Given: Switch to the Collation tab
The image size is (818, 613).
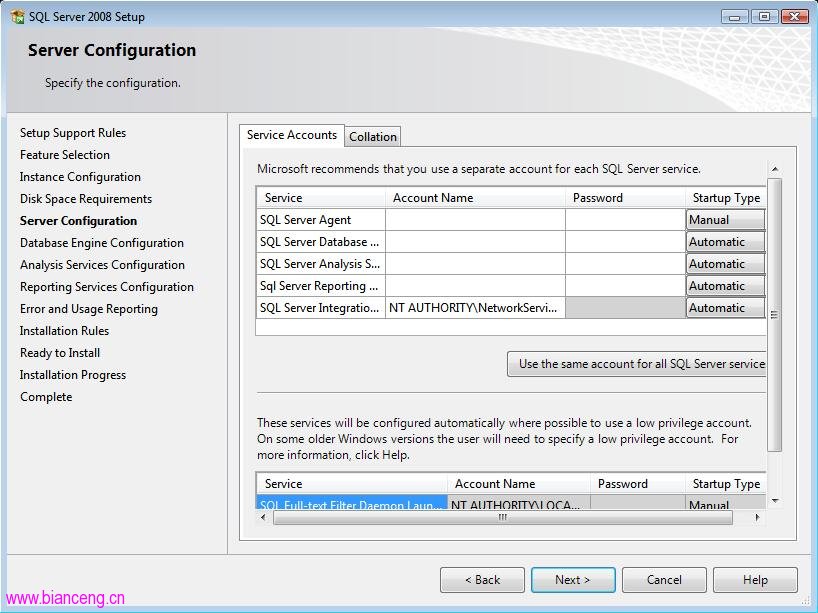Looking at the screenshot, I should click(372, 137).
